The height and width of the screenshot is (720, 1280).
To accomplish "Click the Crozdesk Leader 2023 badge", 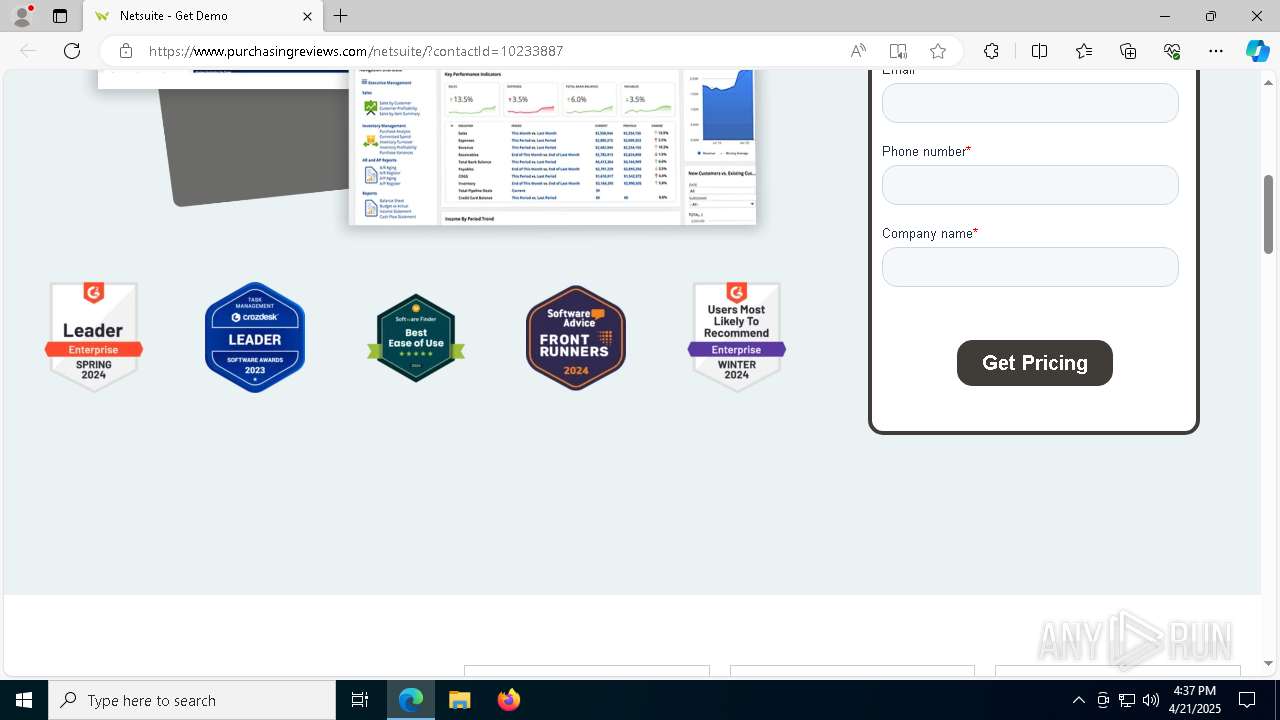I will [x=255, y=337].
